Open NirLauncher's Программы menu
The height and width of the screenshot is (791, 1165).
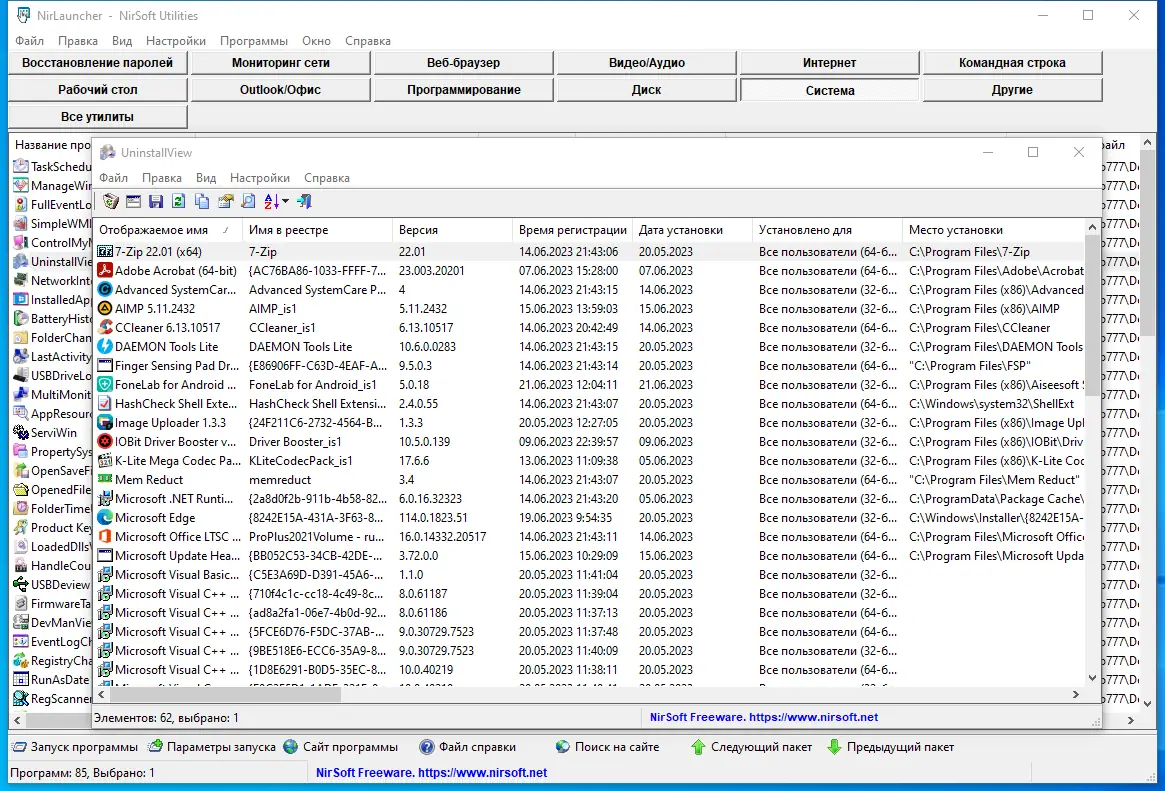[254, 41]
